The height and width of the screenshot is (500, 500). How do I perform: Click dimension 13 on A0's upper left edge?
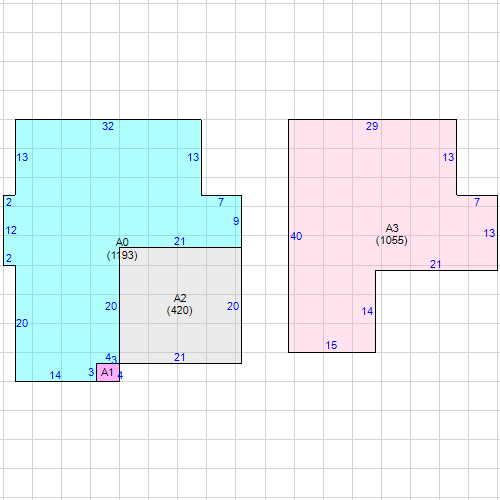click(22, 157)
